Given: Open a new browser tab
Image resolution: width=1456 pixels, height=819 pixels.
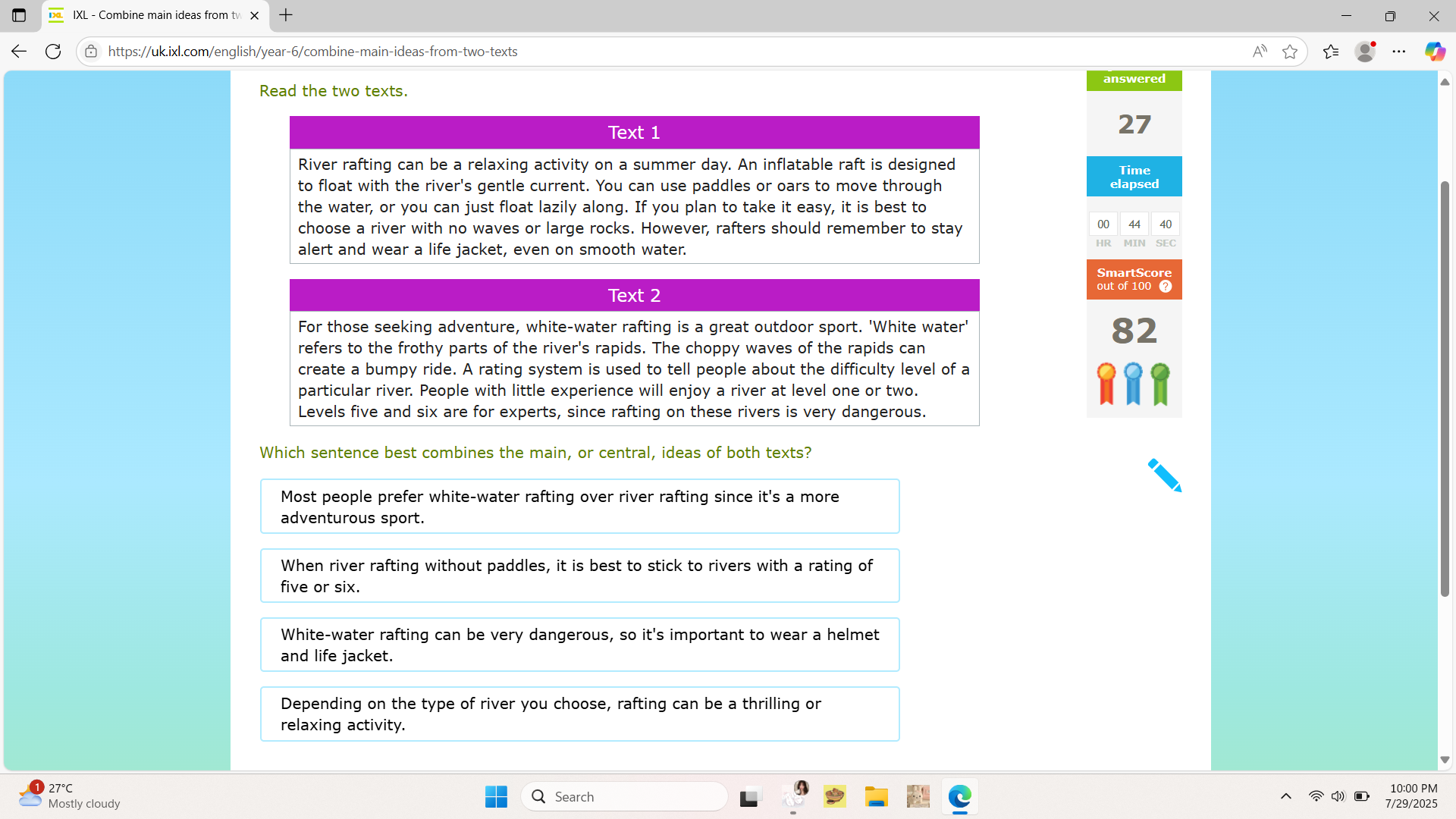Looking at the screenshot, I should coord(286,15).
